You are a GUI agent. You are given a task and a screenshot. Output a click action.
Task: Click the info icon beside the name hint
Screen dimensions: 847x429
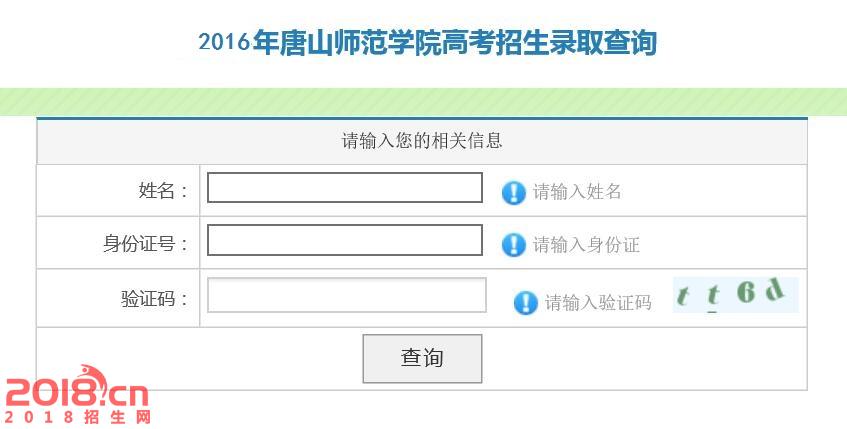coord(513,192)
